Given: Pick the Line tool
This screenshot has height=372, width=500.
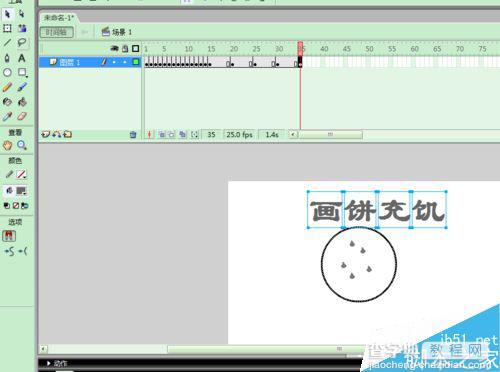Looking at the screenshot, I should pyautogui.click(x=7, y=43).
